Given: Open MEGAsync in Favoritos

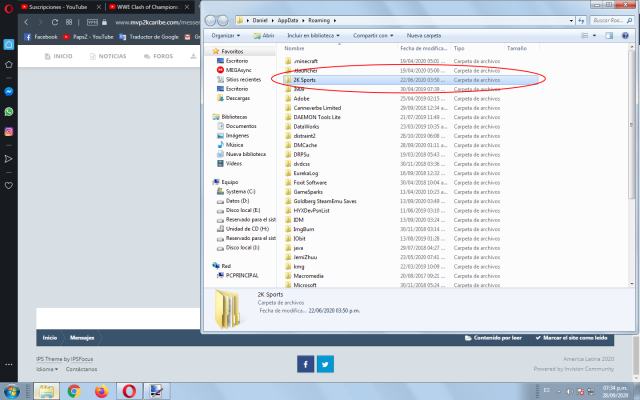Looking at the screenshot, I should pos(238,70).
